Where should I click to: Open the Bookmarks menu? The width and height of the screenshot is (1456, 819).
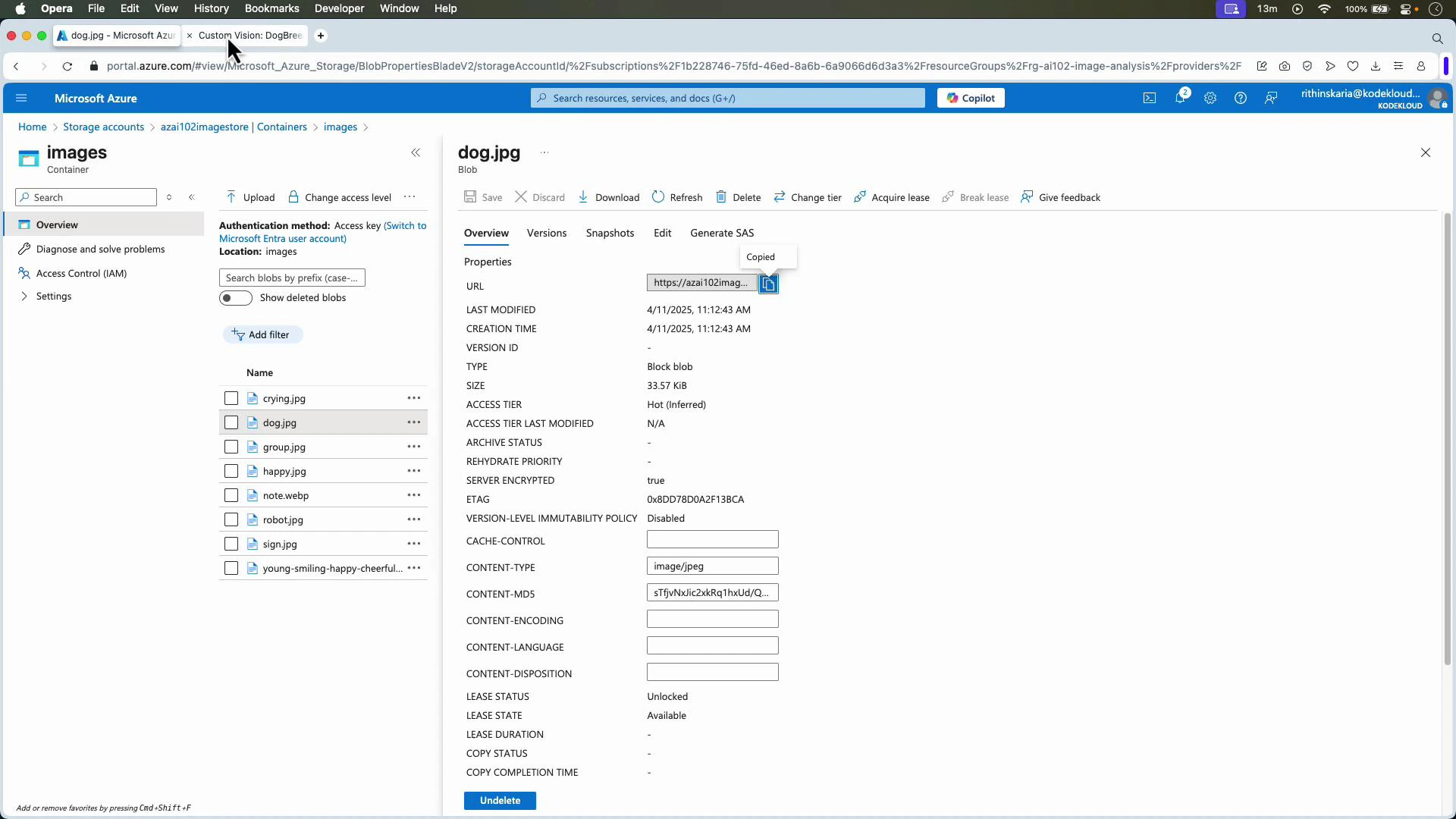coord(271,8)
